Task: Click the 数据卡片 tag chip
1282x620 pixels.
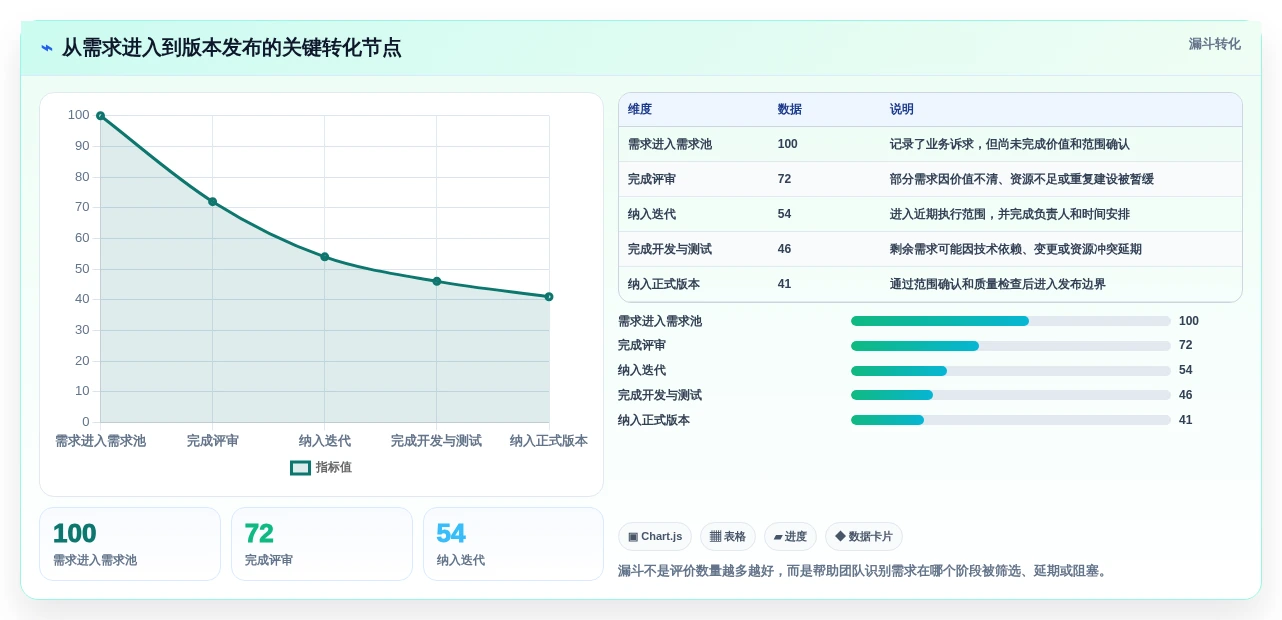Action: coord(864,537)
